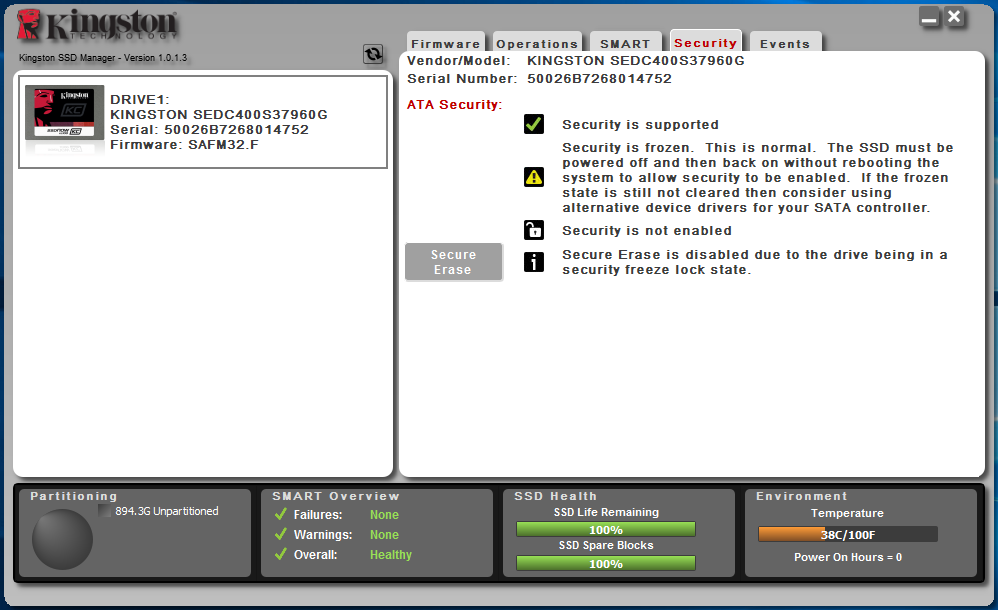
Task: Click checkmark next to Warnings
Action: point(281,534)
